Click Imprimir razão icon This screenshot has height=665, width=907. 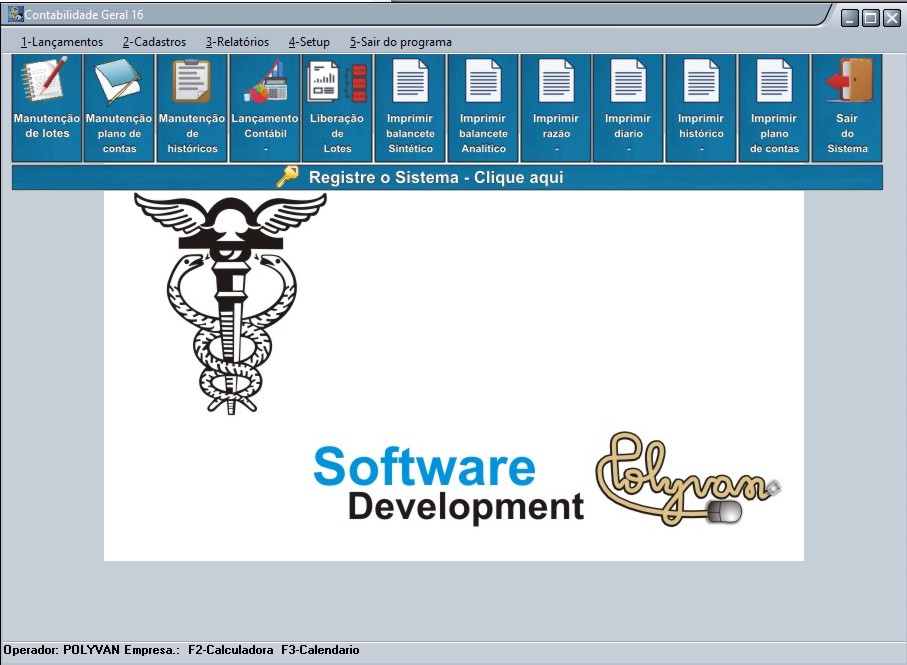coord(556,108)
